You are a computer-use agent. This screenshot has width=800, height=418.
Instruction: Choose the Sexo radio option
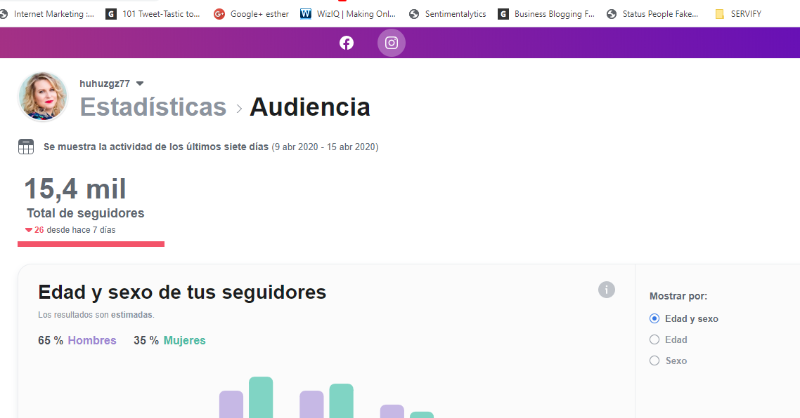[x=655, y=360]
